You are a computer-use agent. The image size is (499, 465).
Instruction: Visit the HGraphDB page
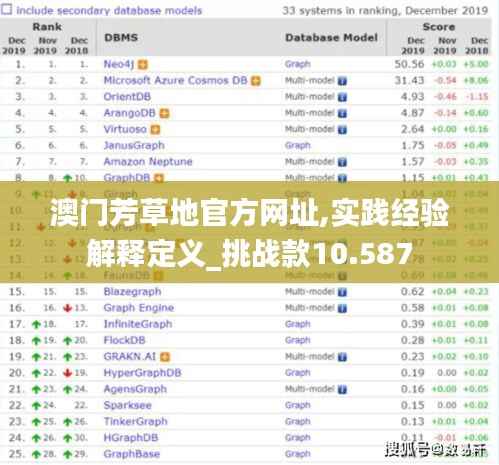131,438
